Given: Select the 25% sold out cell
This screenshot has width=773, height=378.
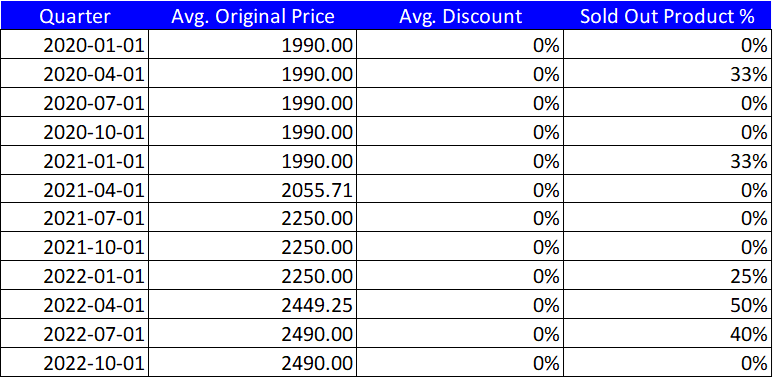Looking at the screenshot, I should point(668,276).
